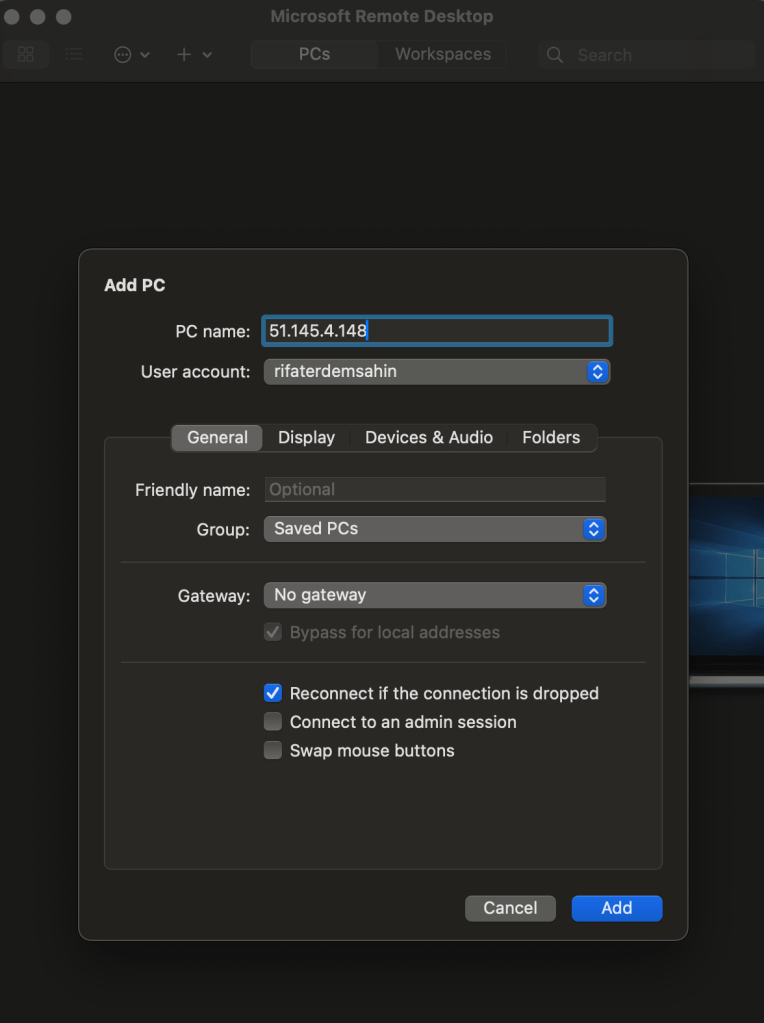Switch to the Display tab

306,437
